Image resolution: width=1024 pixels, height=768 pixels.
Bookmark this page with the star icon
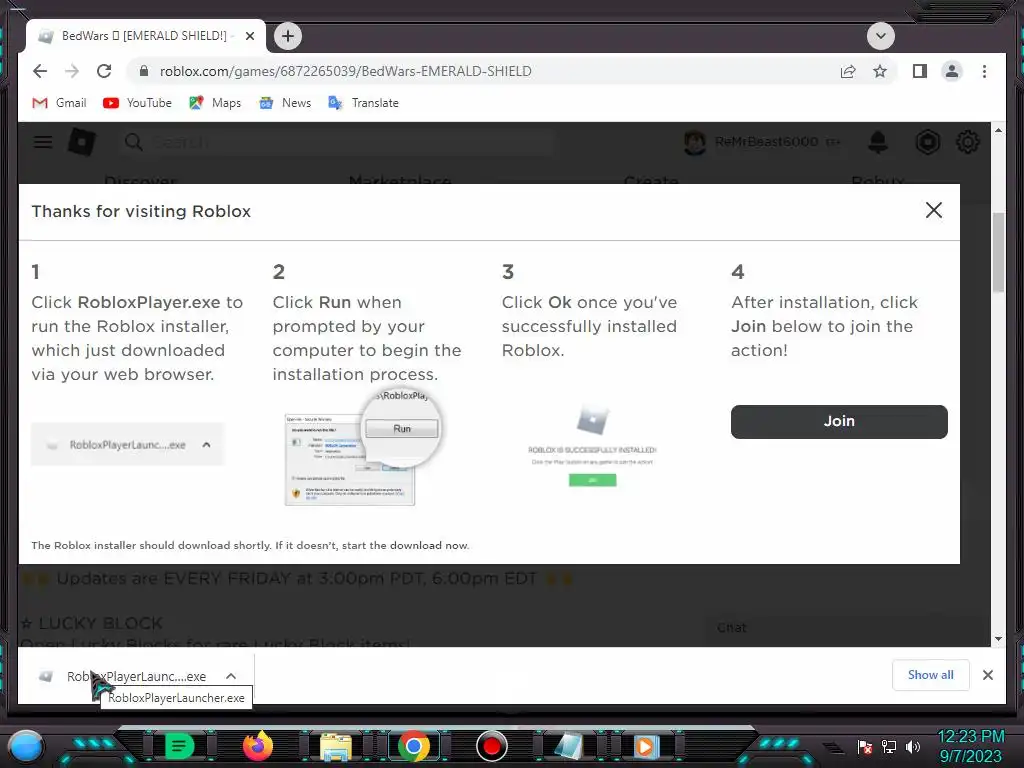click(880, 71)
